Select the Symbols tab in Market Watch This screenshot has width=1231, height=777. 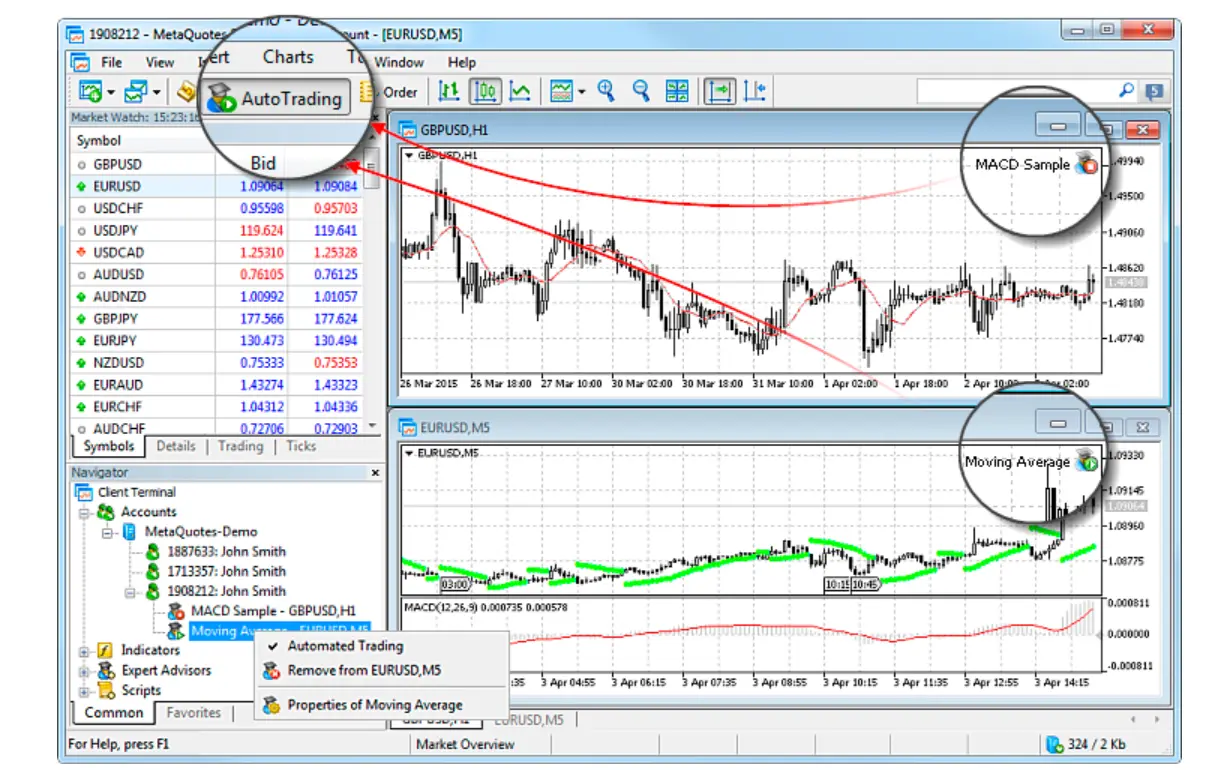point(108,446)
